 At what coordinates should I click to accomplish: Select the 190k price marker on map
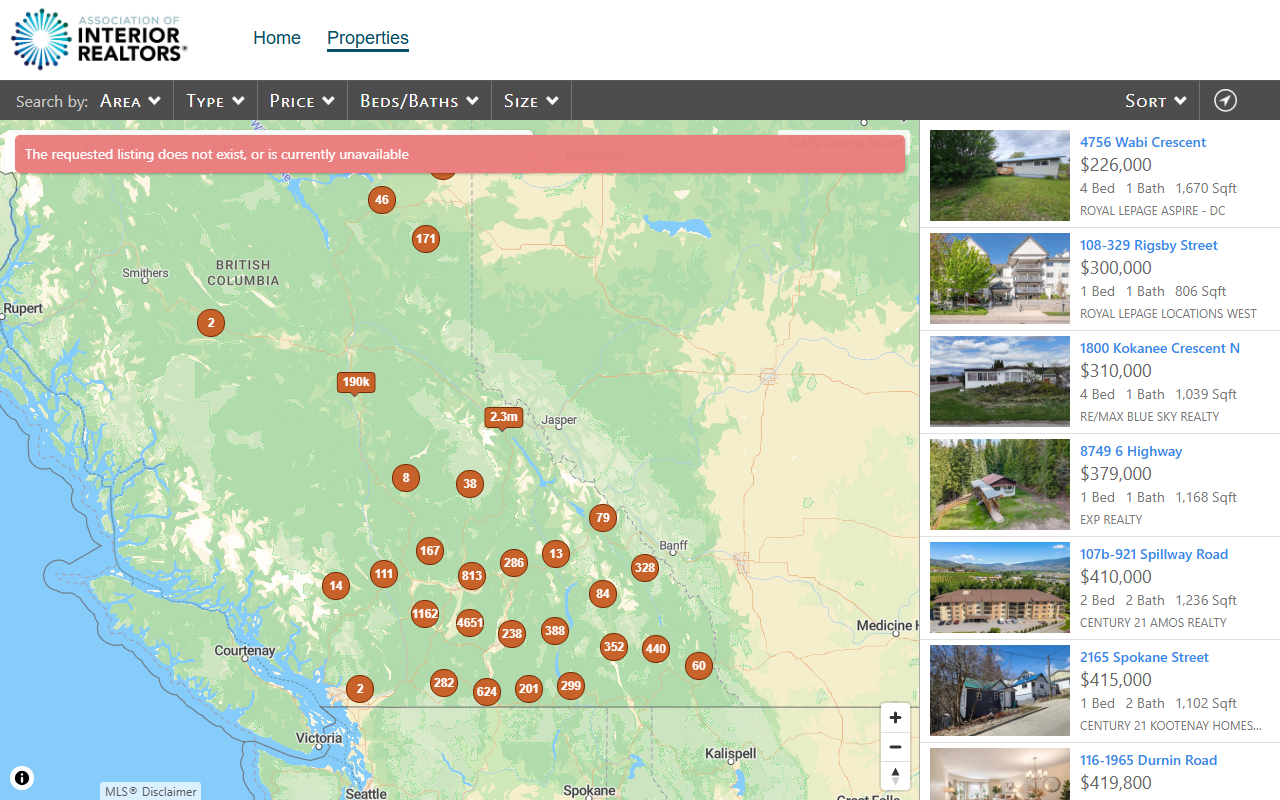tap(356, 383)
